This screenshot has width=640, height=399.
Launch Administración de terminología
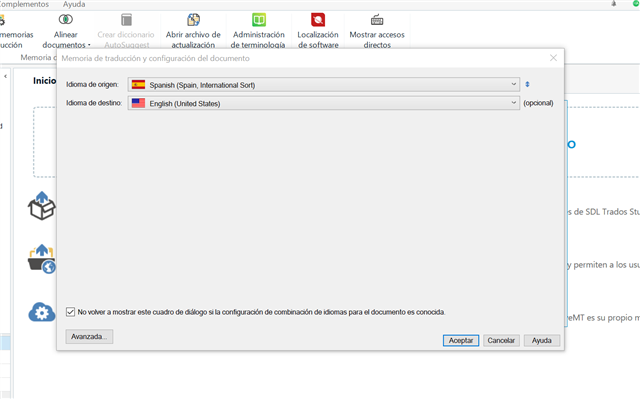point(258,32)
